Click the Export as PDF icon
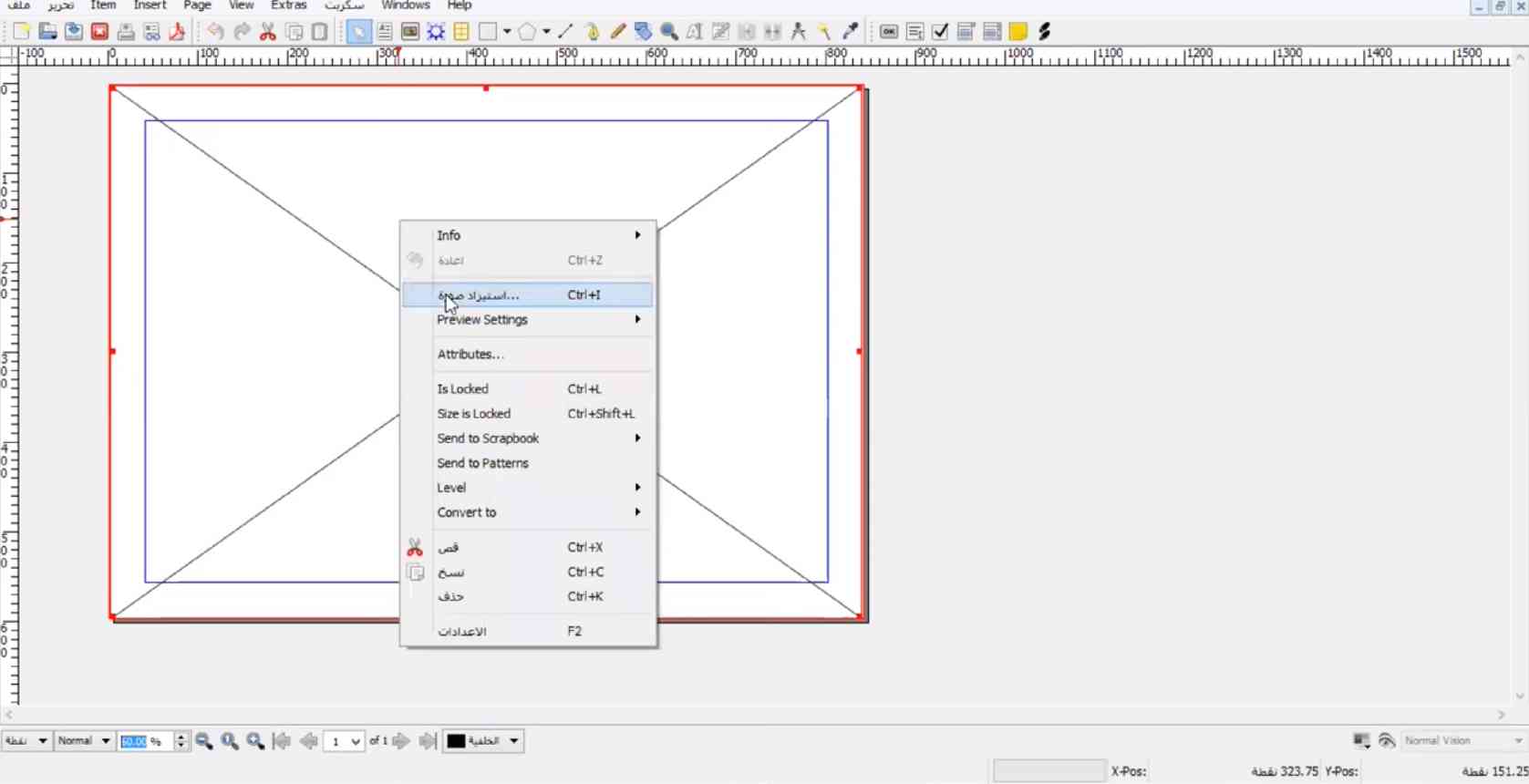The width and height of the screenshot is (1529, 784). pyautogui.click(x=177, y=32)
